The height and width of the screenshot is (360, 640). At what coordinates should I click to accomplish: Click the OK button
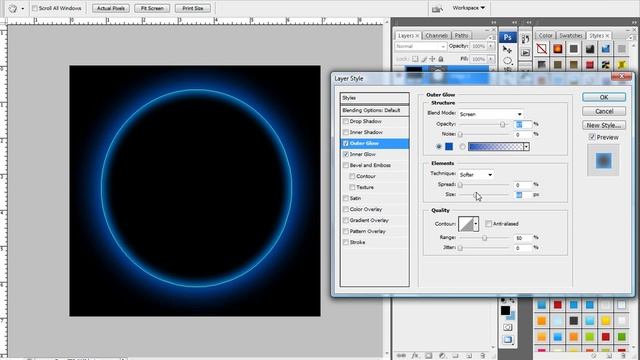coord(604,97)
